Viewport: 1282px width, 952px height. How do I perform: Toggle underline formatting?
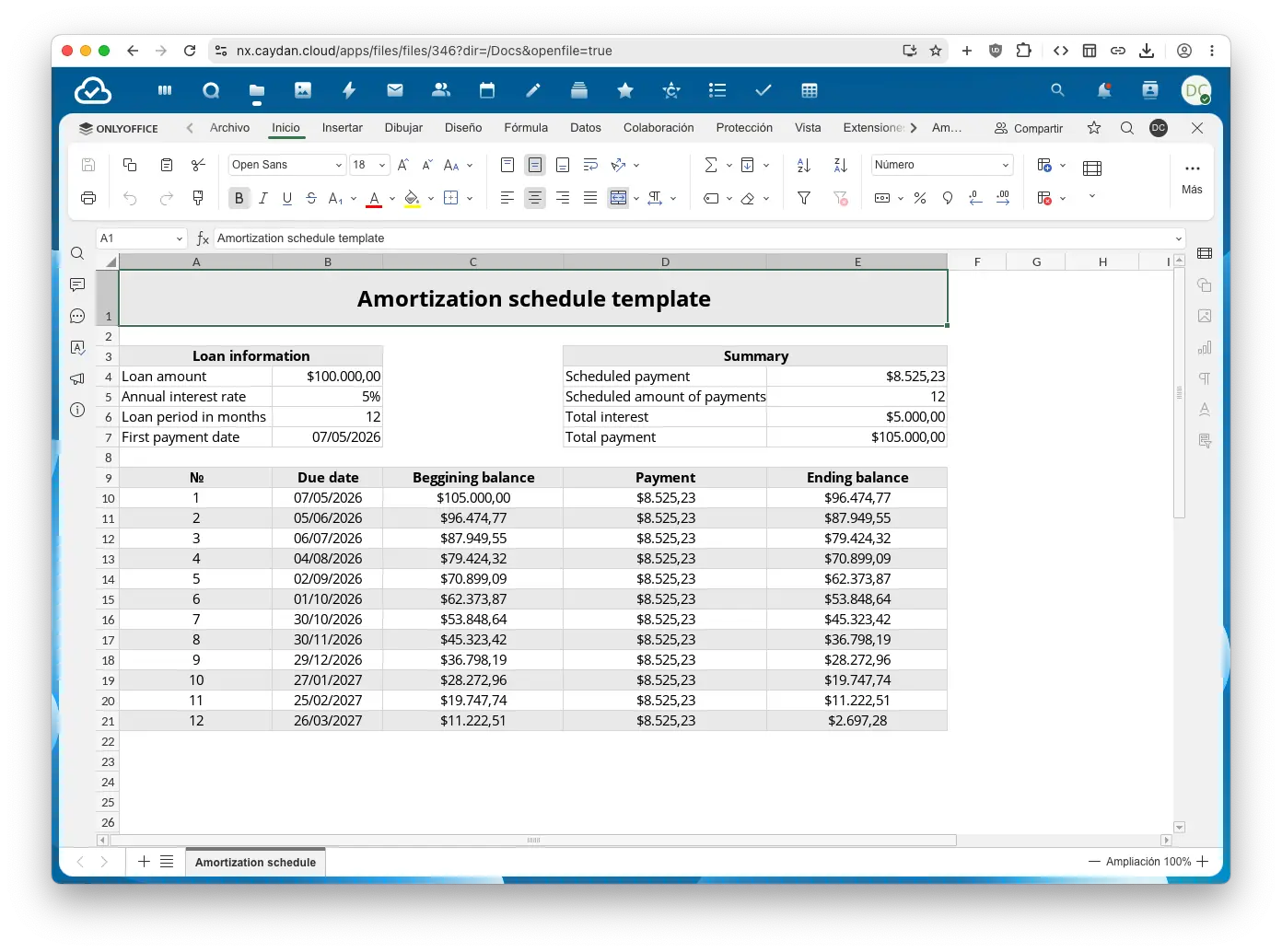pos(287,198)
